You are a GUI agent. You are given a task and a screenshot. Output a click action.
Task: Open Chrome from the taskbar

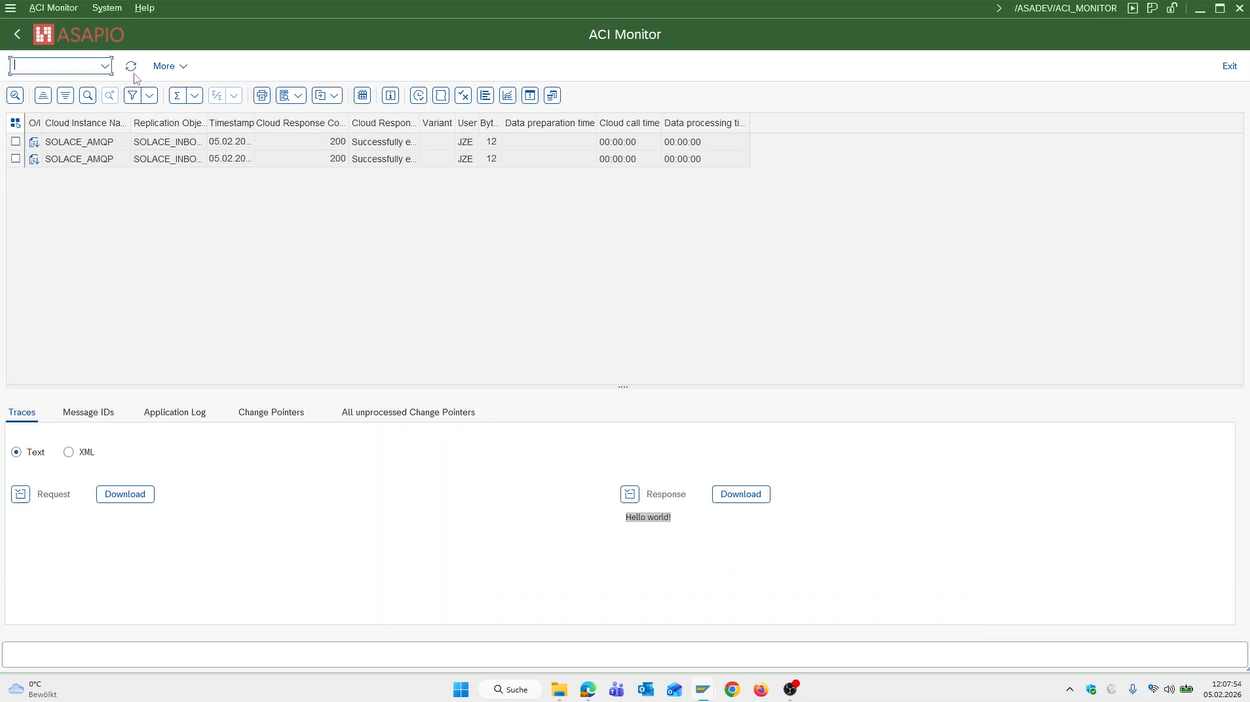click(x=732, y=689)
